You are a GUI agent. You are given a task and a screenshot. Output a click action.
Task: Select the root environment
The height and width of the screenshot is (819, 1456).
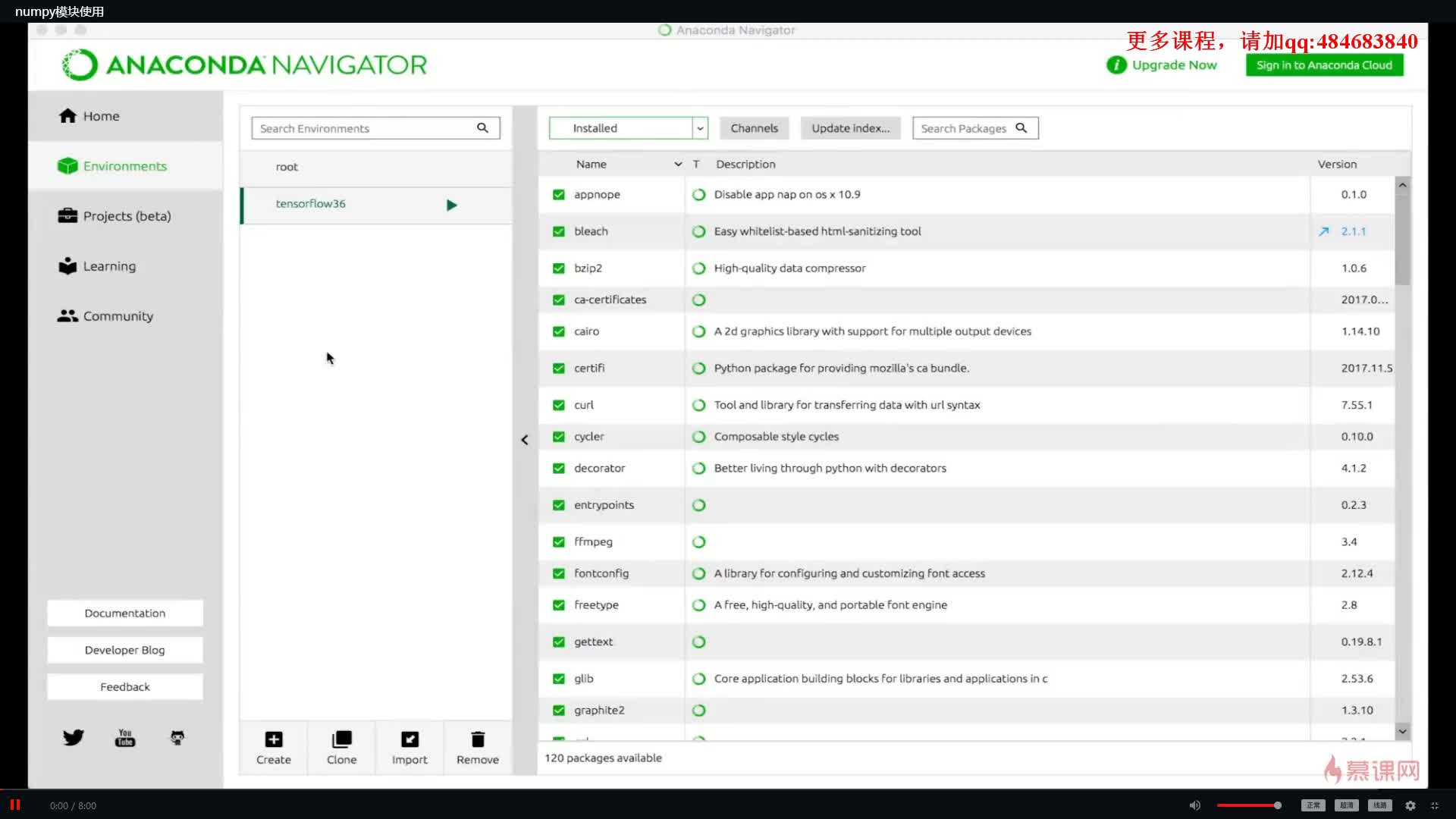click(x=376, y=167)
